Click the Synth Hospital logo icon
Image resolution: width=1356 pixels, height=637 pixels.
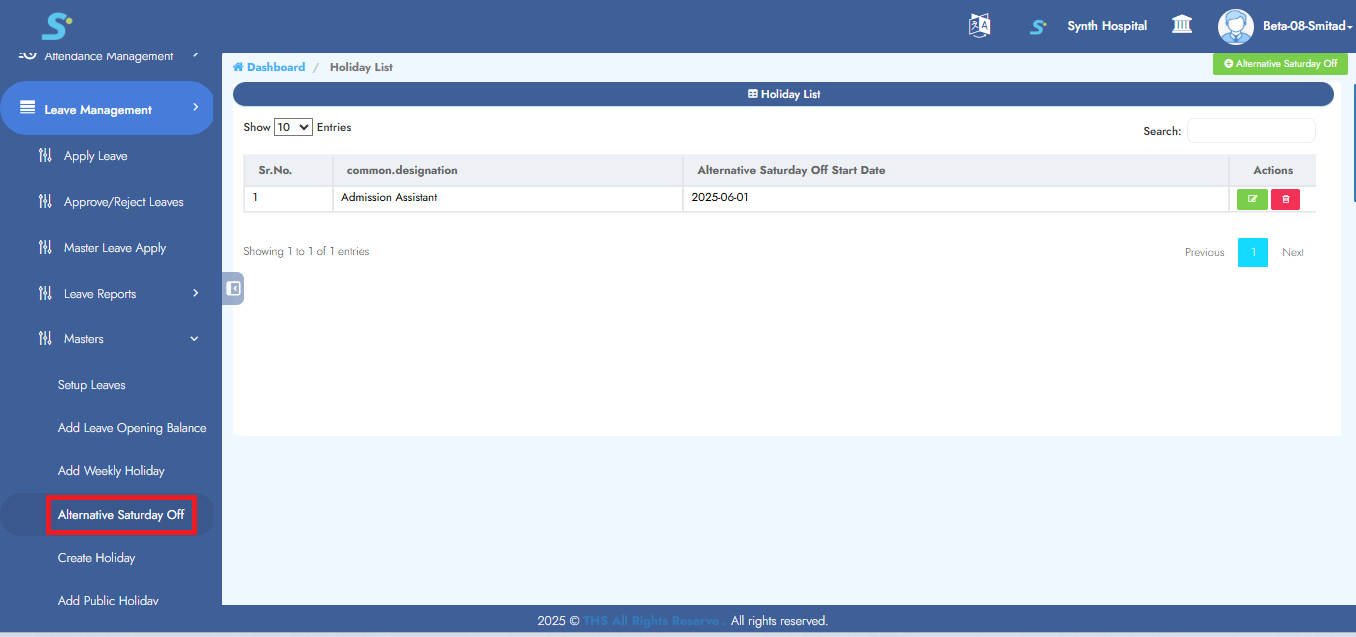(1038, 27)
